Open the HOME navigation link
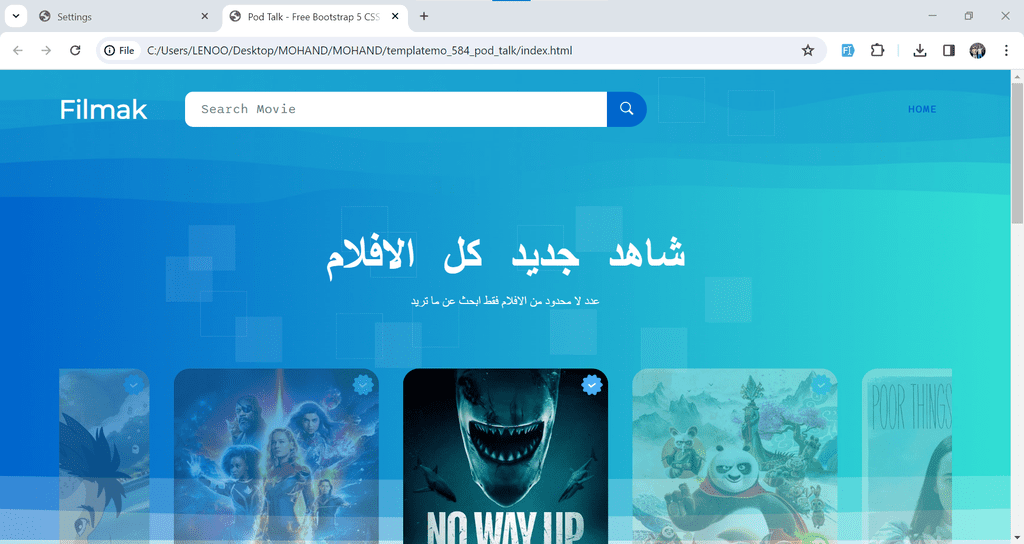This screenshot has height=544, width=1024. point(921,109)
